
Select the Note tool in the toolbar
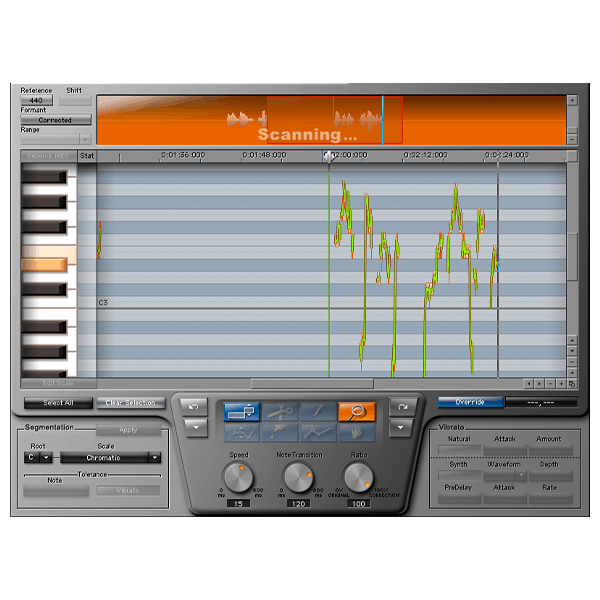pyautogui.click(x=242, y=410)
